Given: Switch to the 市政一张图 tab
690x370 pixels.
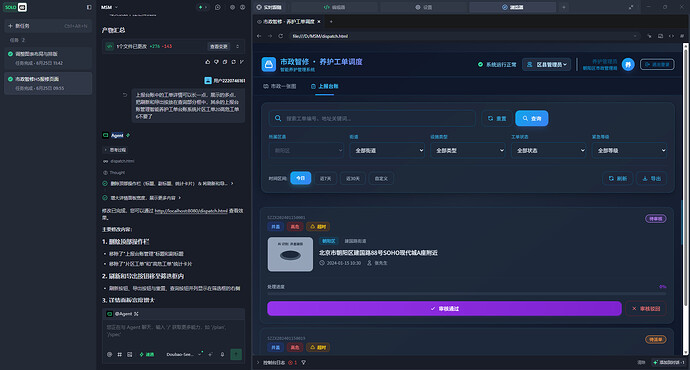Looking at the screenshot, I should 280,86.
